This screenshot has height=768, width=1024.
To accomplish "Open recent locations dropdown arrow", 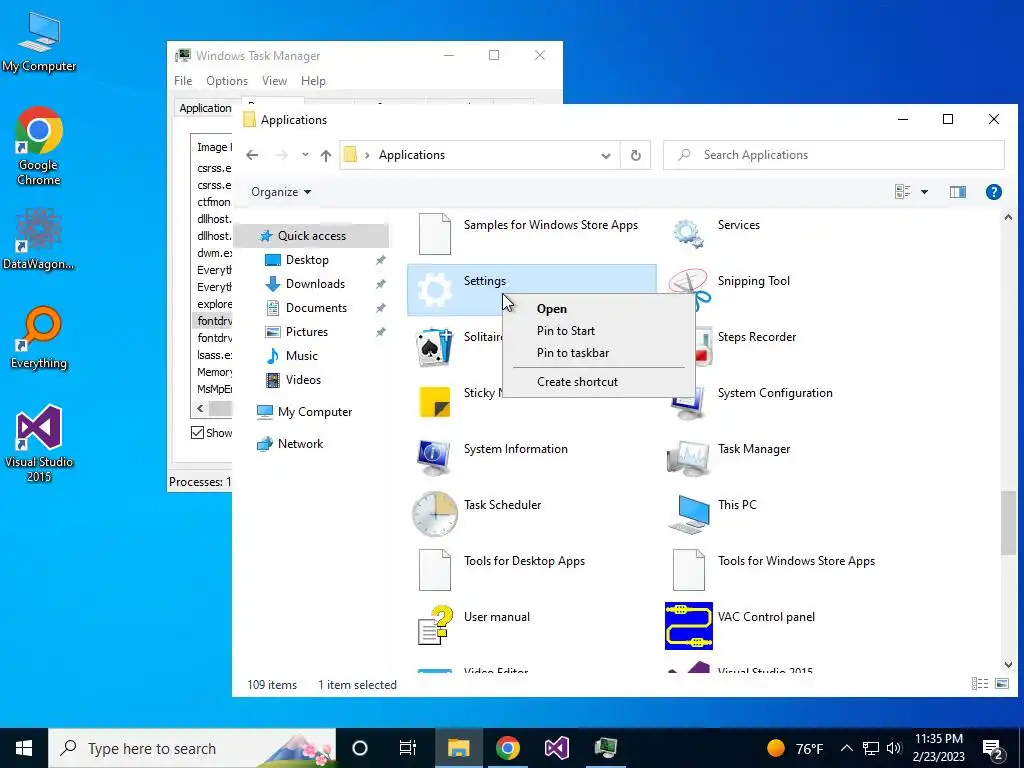I will click(305, 155).
